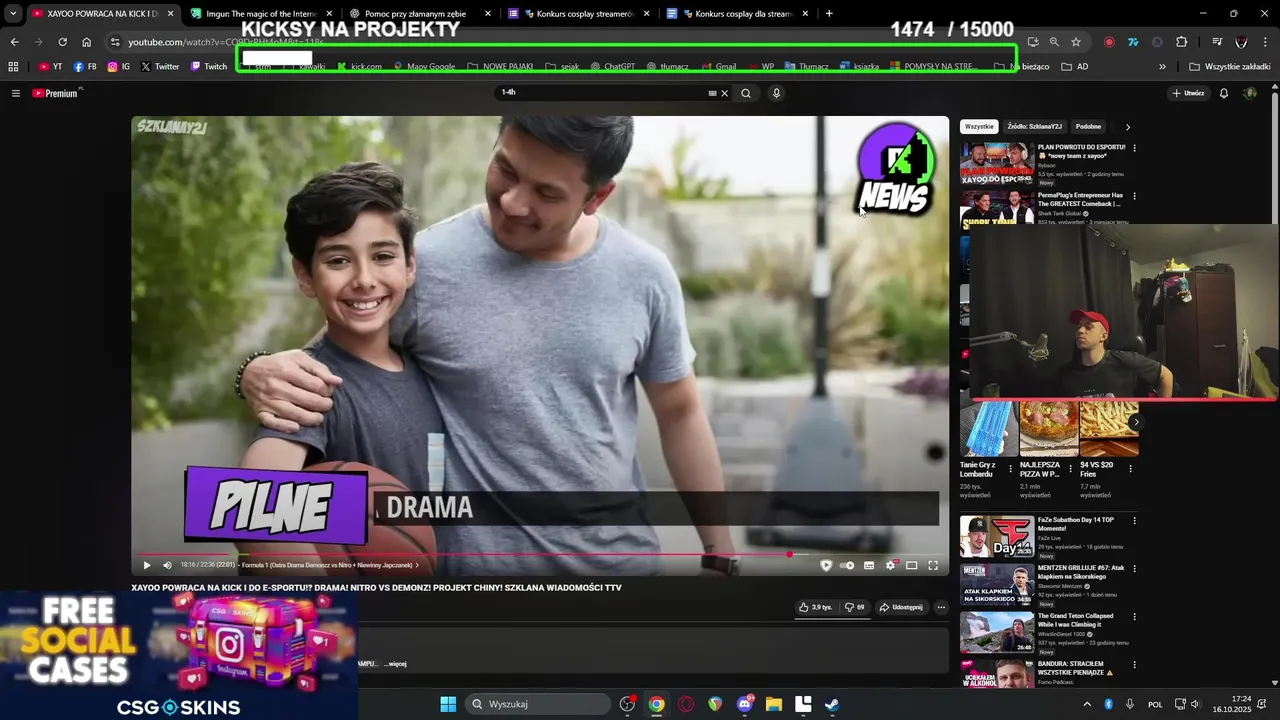Go to browser home page

[86, 42]
